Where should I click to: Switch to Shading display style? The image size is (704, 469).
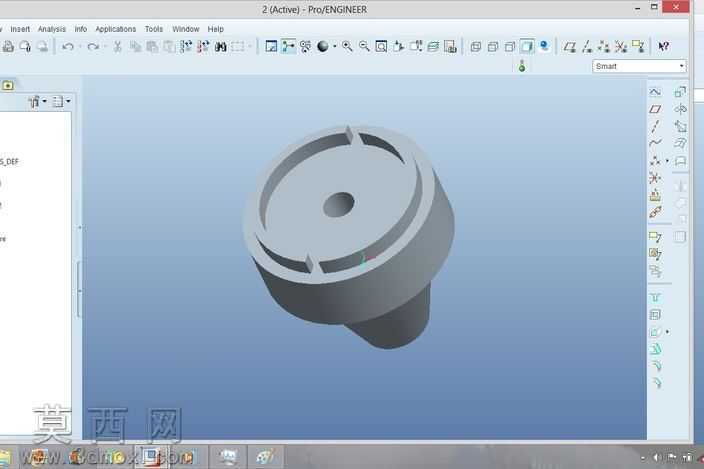click(527, 46)
